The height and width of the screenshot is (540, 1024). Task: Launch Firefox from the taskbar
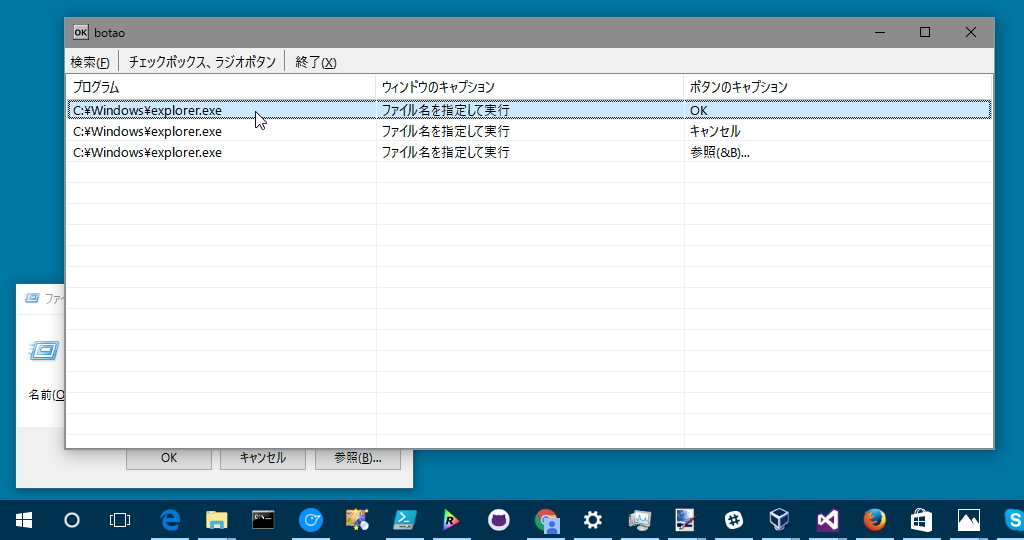874,520
